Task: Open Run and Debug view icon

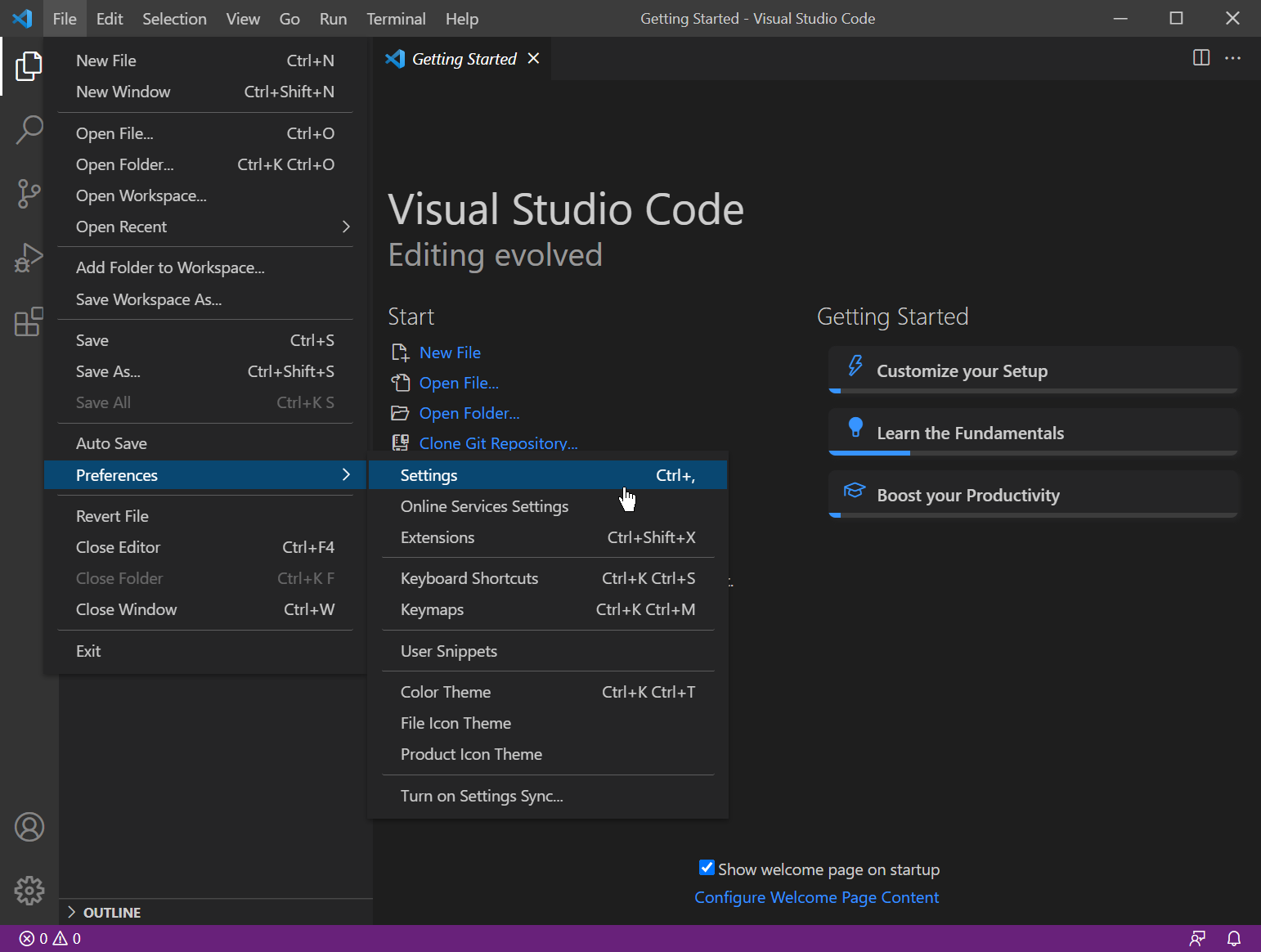Action: tap(29, 258)
